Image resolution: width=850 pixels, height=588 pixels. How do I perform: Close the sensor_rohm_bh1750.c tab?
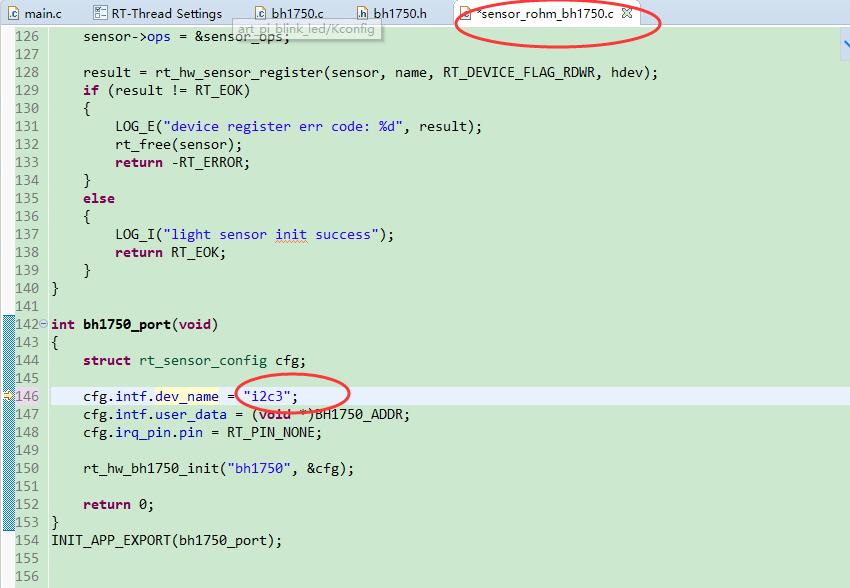tap(627, 13)
